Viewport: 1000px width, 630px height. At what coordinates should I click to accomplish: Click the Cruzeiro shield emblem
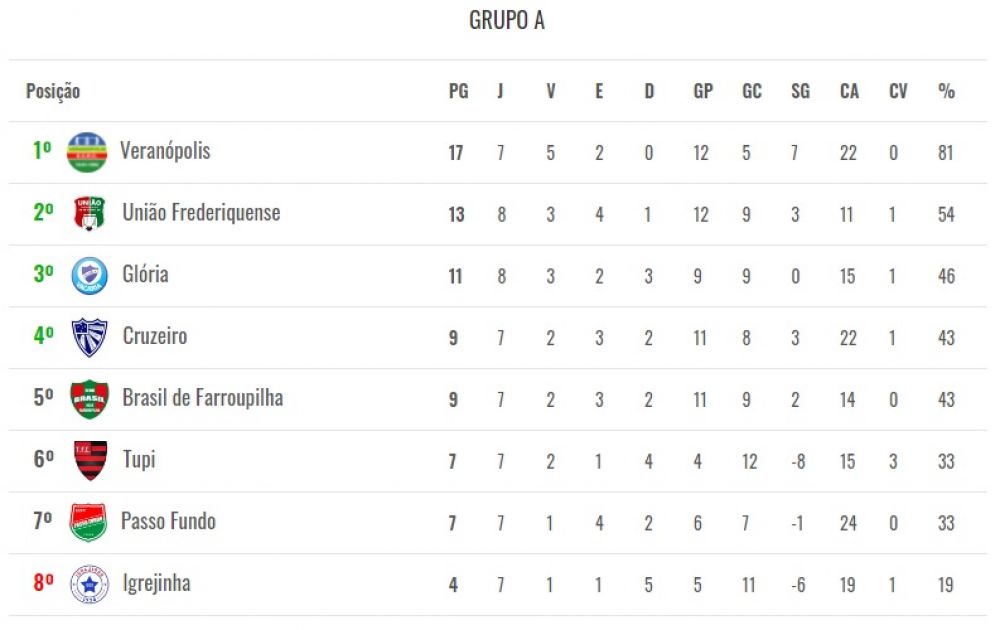point(89,337)
